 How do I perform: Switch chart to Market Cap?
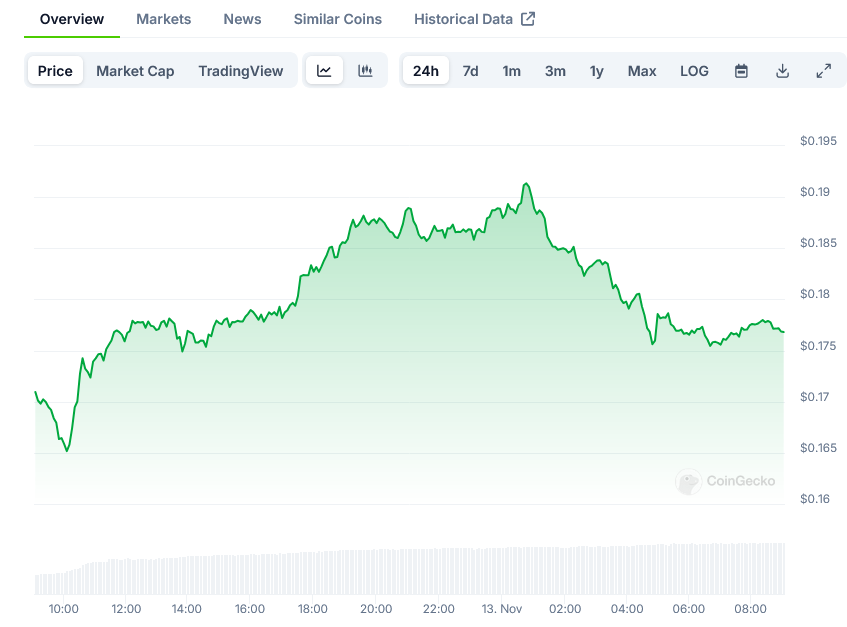click(x=135, y=71)
